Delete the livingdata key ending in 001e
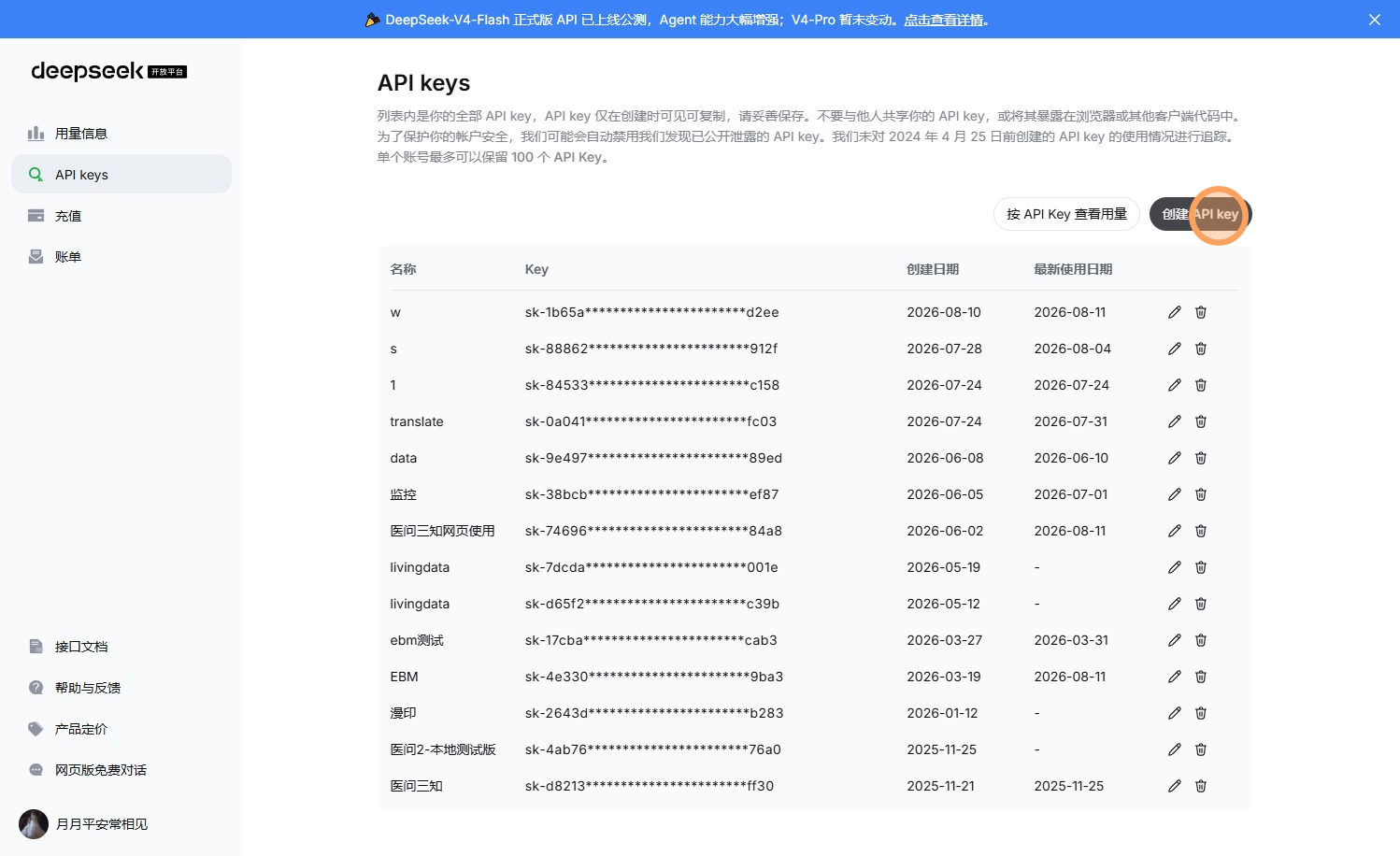 [1201, 567]
